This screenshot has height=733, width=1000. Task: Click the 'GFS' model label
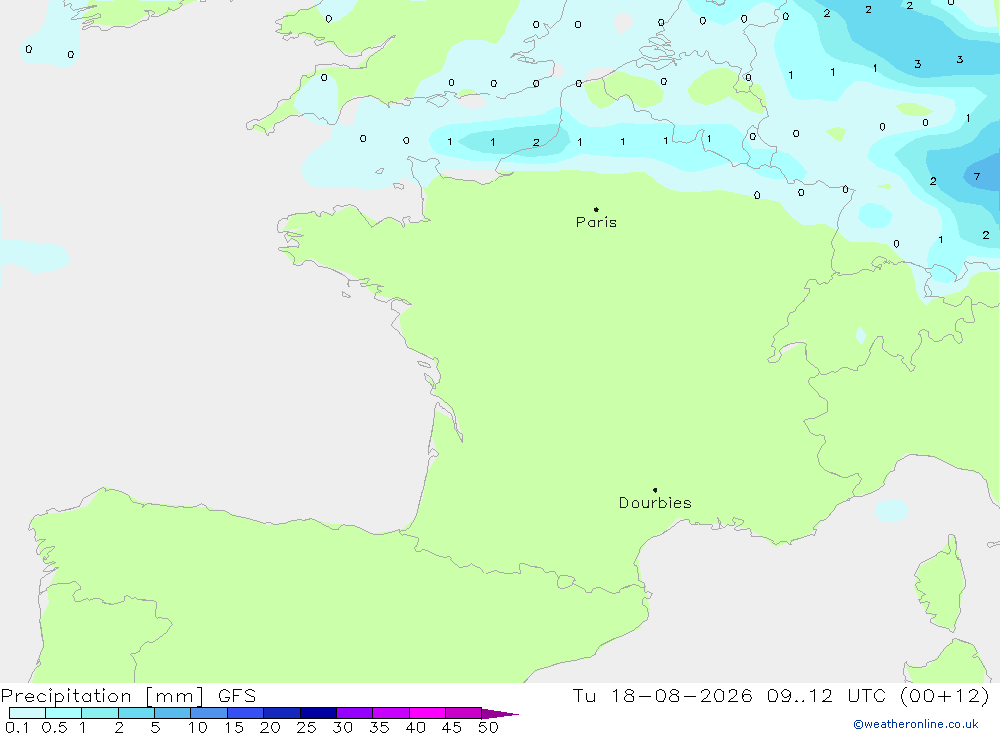tap(237, 696)
